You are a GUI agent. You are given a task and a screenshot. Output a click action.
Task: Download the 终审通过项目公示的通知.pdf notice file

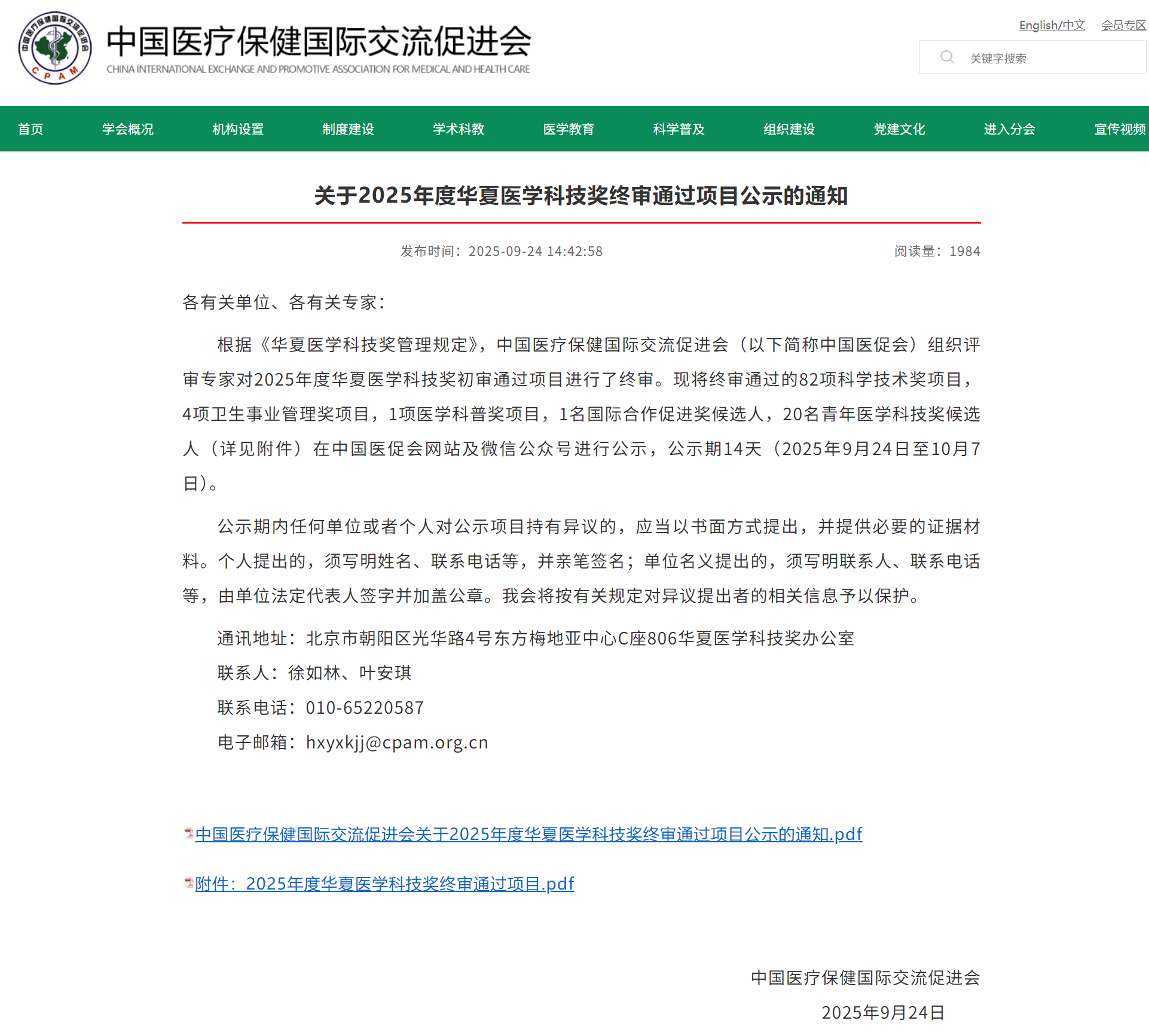(x=528, y=834)
